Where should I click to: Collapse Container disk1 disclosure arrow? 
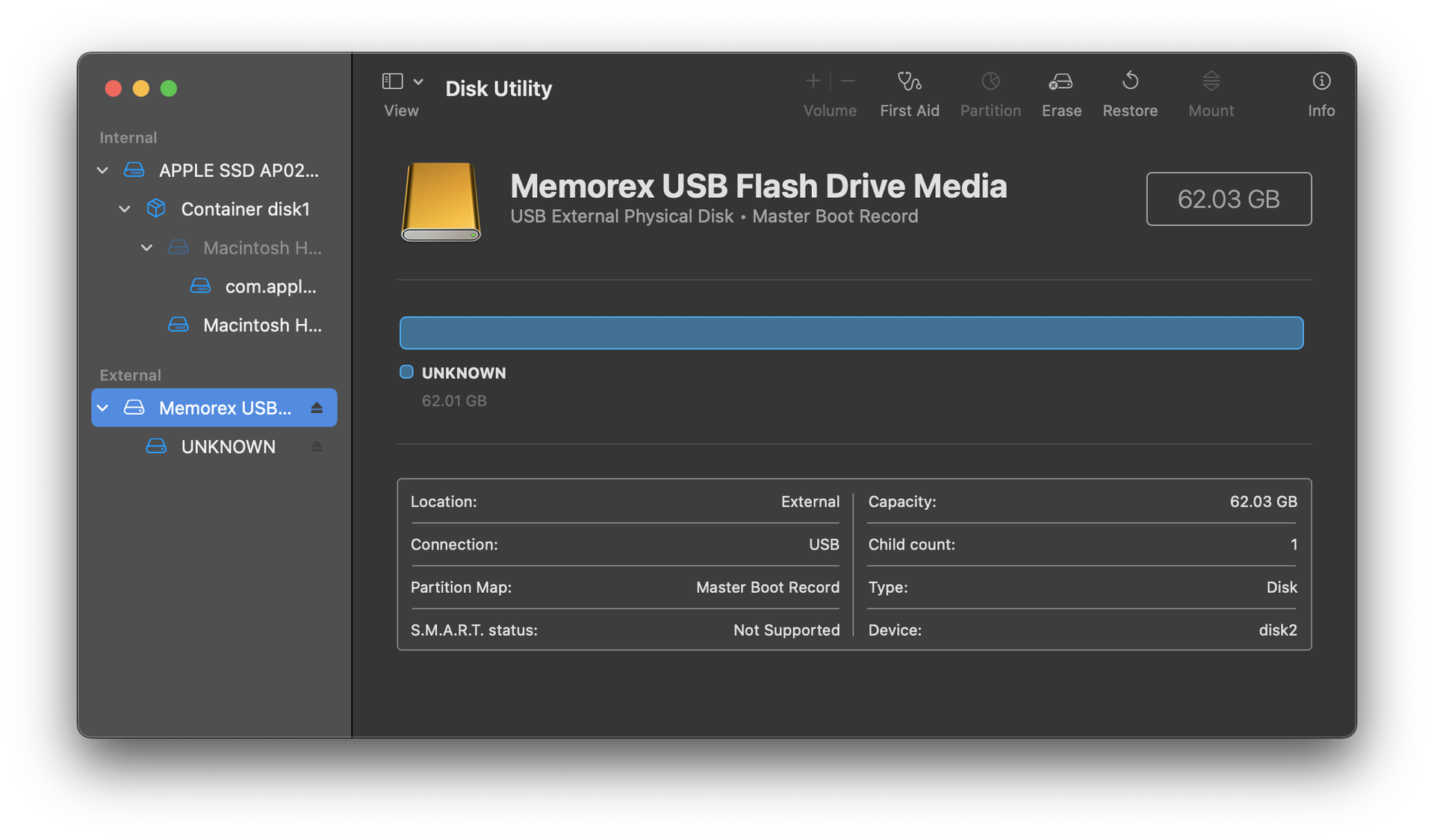coord(125,209)
